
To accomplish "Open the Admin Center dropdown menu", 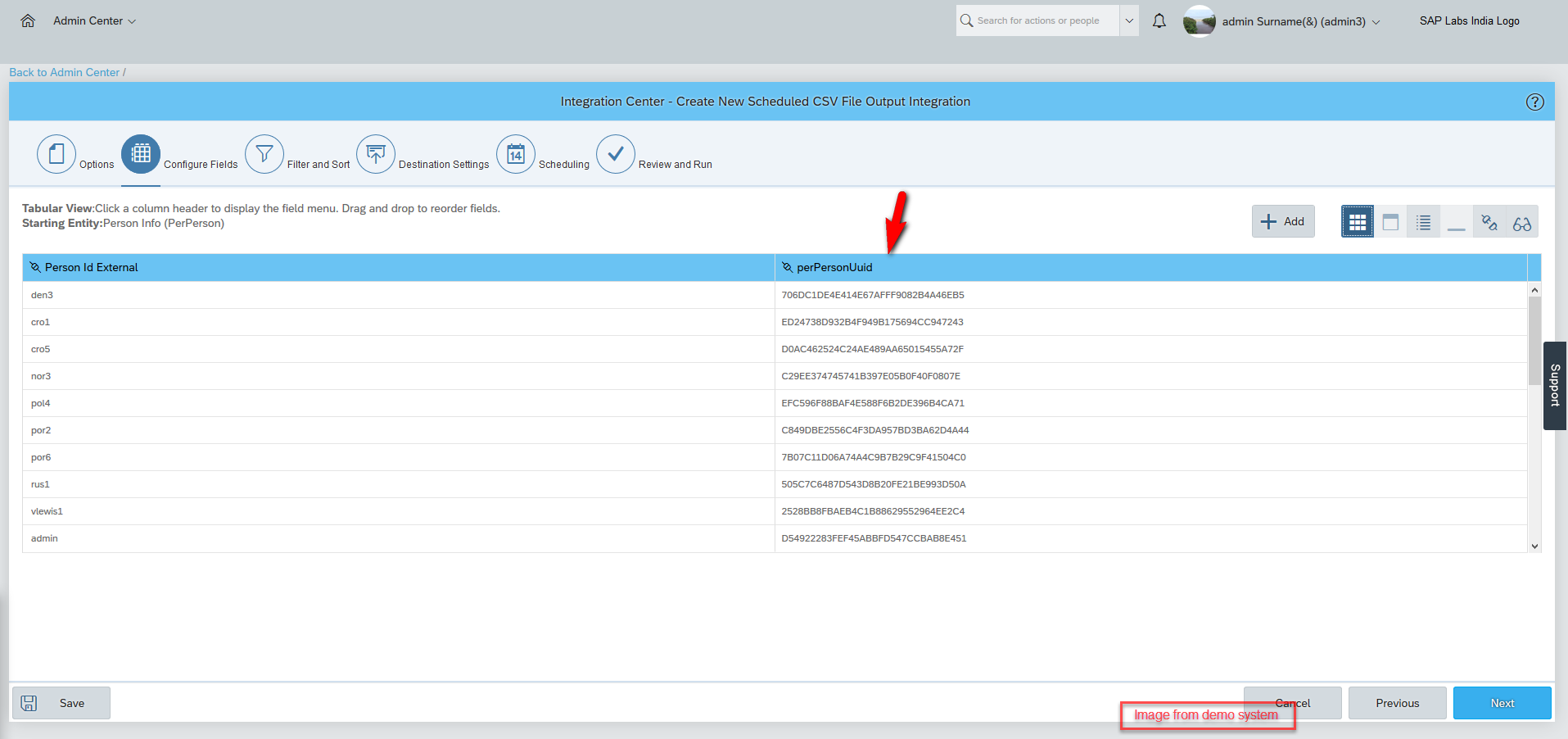I will 94,21.
